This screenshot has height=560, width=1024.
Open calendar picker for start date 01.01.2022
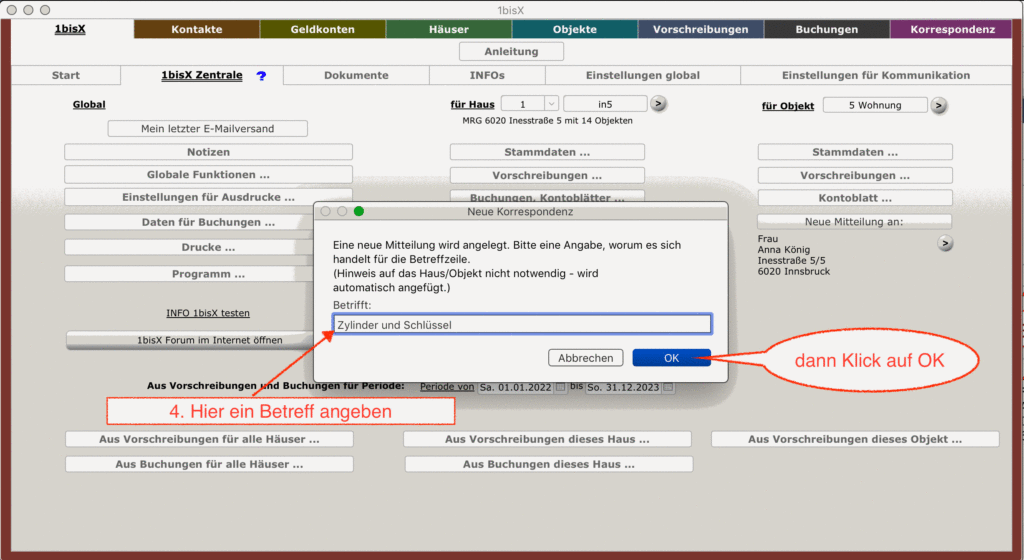coord(560,387)
